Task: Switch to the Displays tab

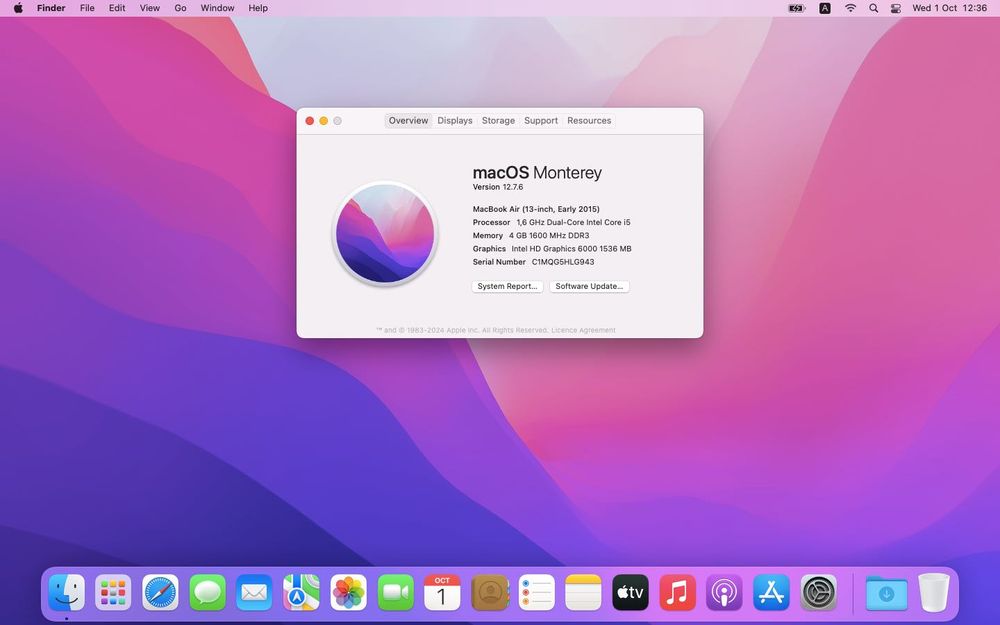Action: click(455, 121)
